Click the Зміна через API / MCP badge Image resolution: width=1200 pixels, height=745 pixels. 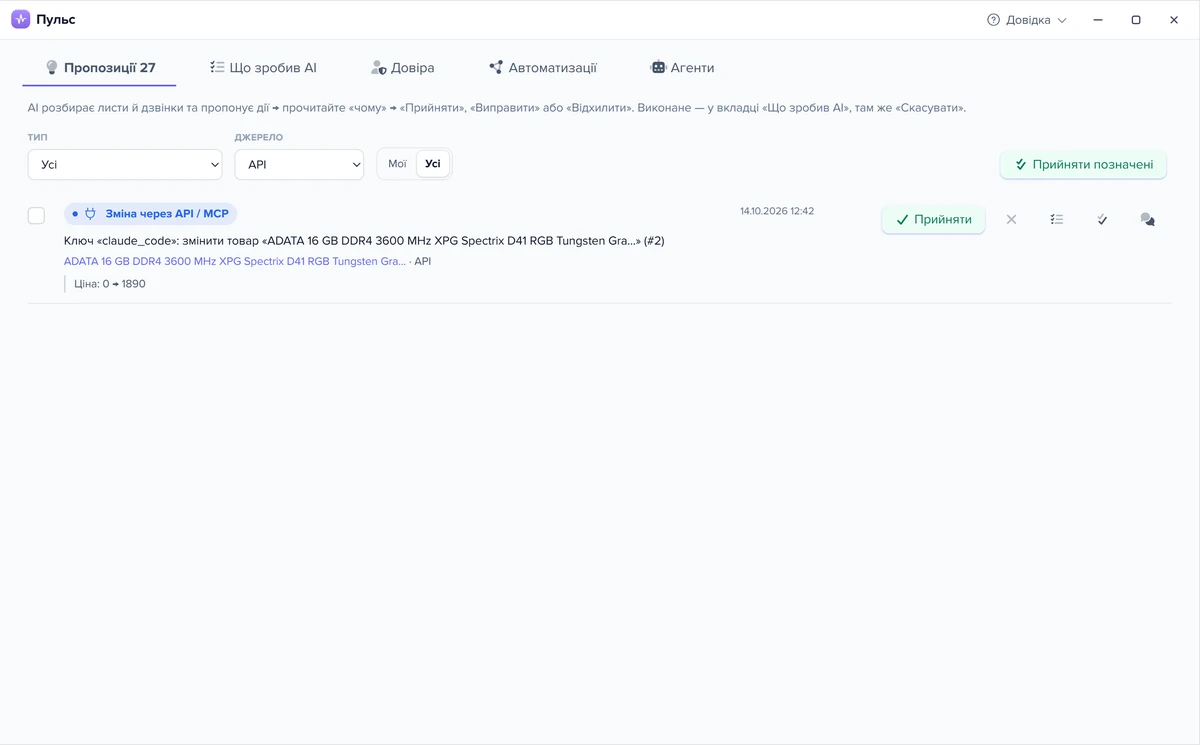pyautogui.click(x=150, y=214)
